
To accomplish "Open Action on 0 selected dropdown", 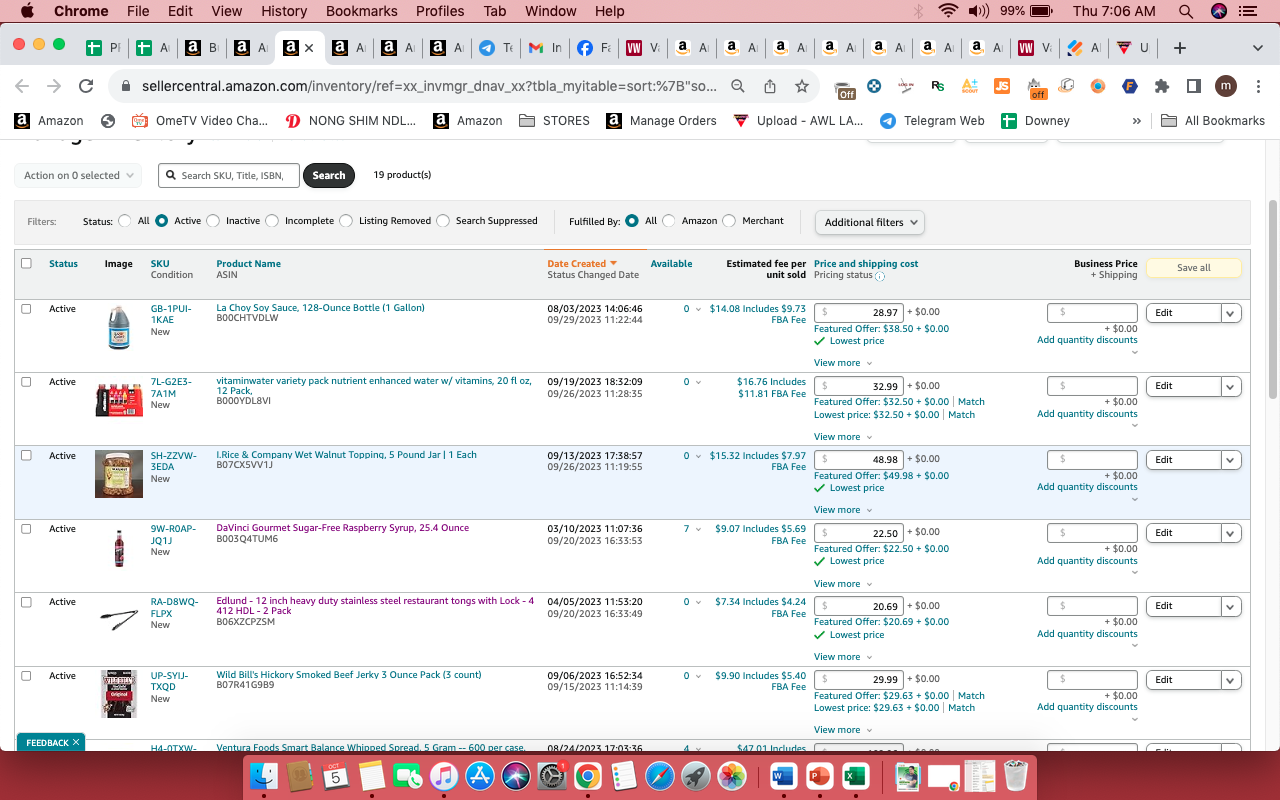I will coord(79,175).
